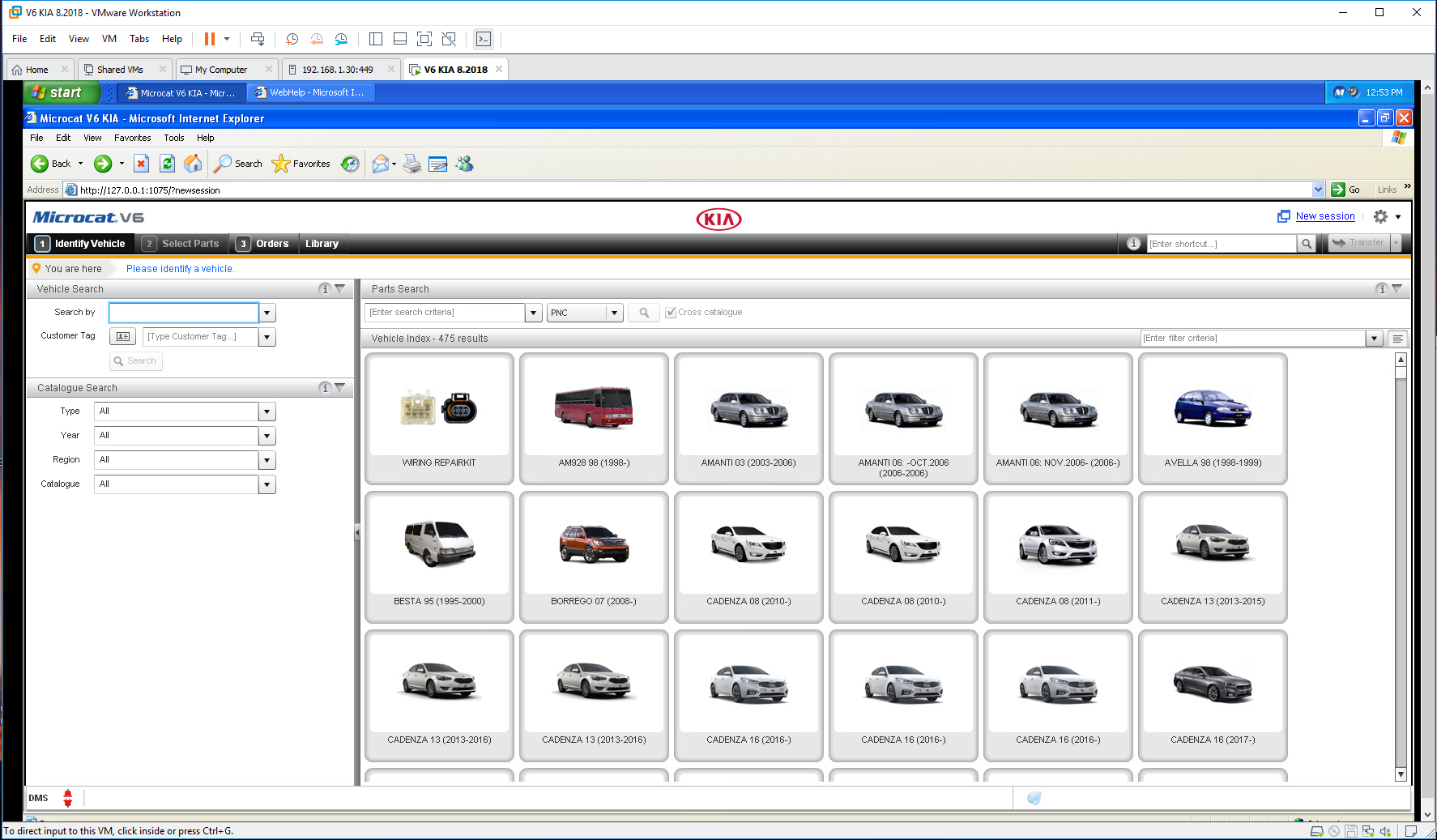Open Search by dropdown arrow
1437x840 pixels.
[267, 313]
